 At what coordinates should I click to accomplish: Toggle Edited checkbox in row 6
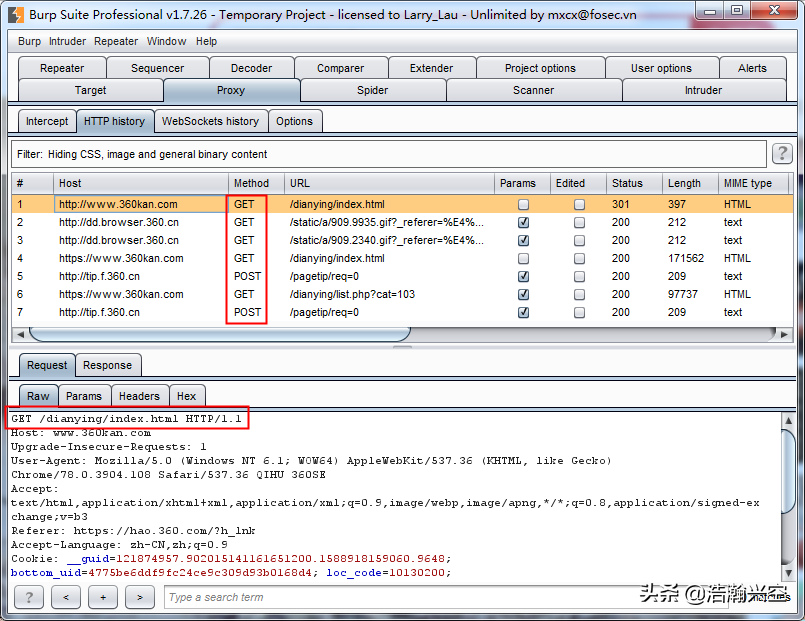point(579,294)
